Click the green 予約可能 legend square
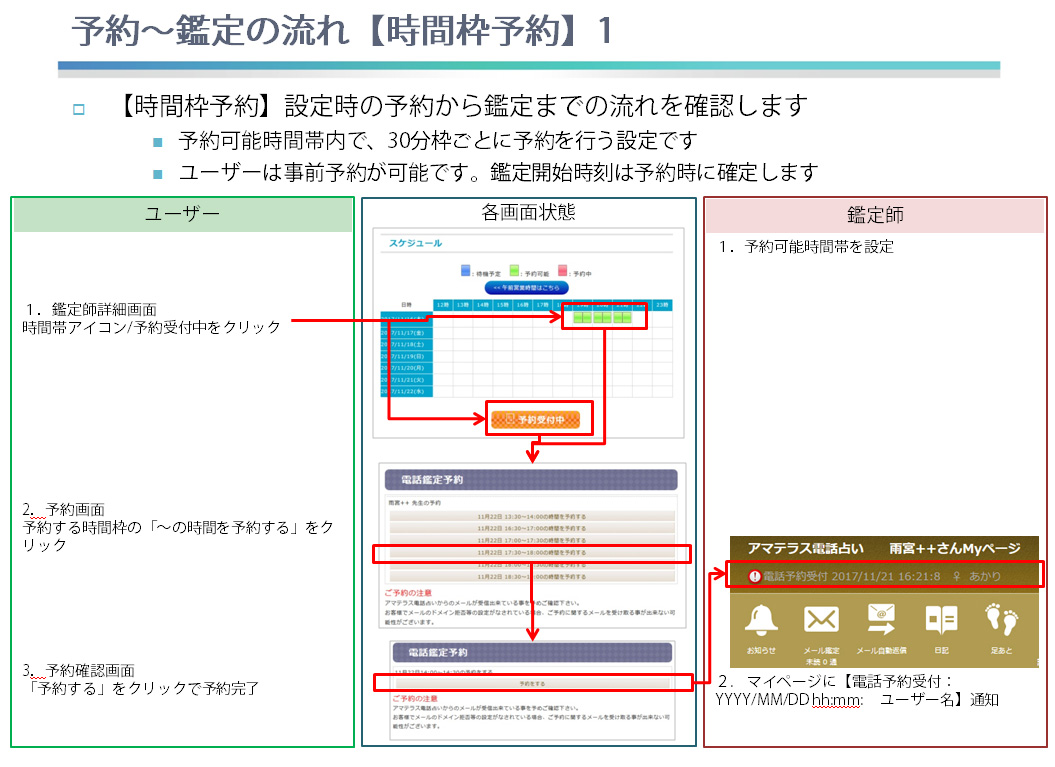1055x767 pixels. pos(513,270)
